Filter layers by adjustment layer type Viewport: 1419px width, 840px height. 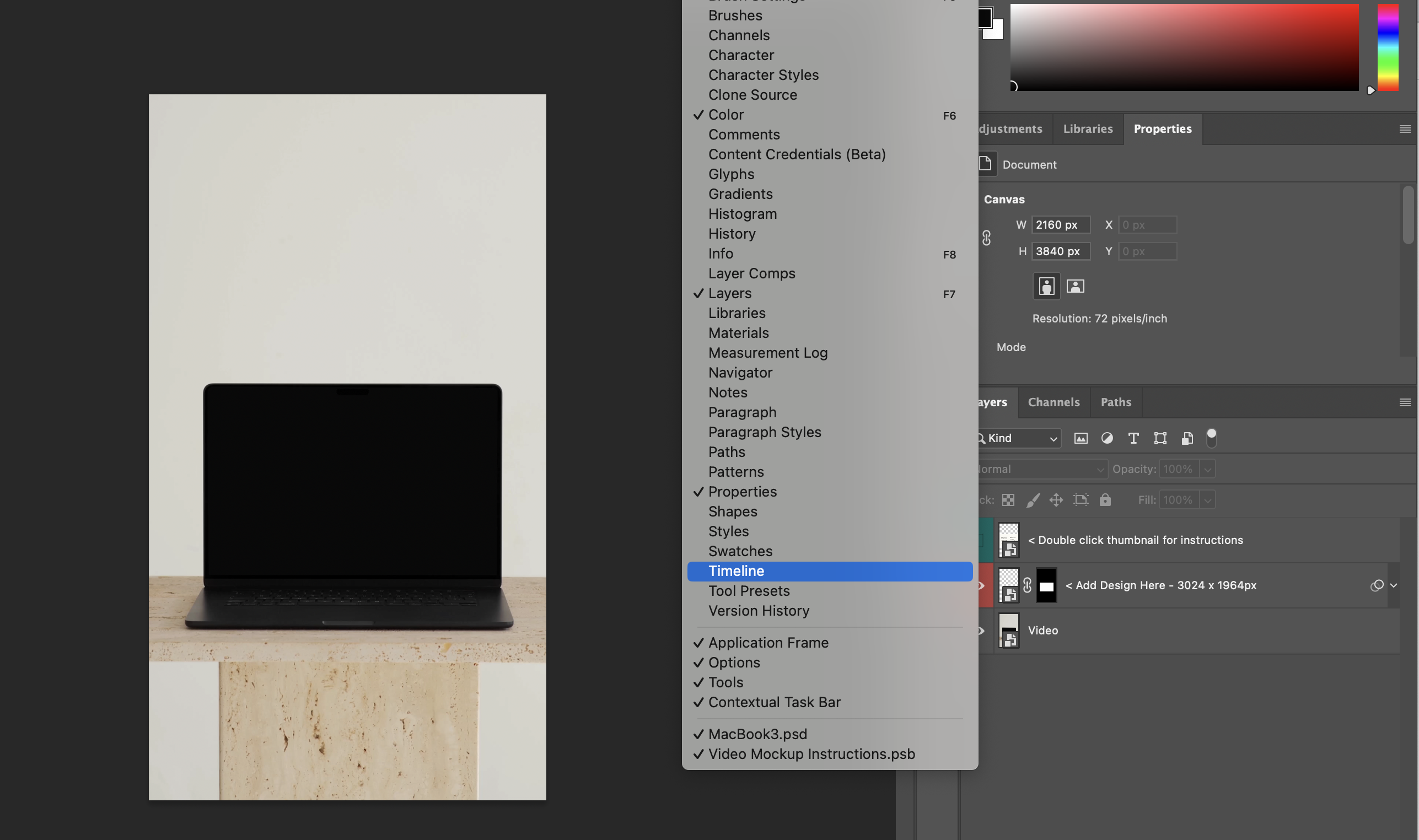coord(1106,438)
